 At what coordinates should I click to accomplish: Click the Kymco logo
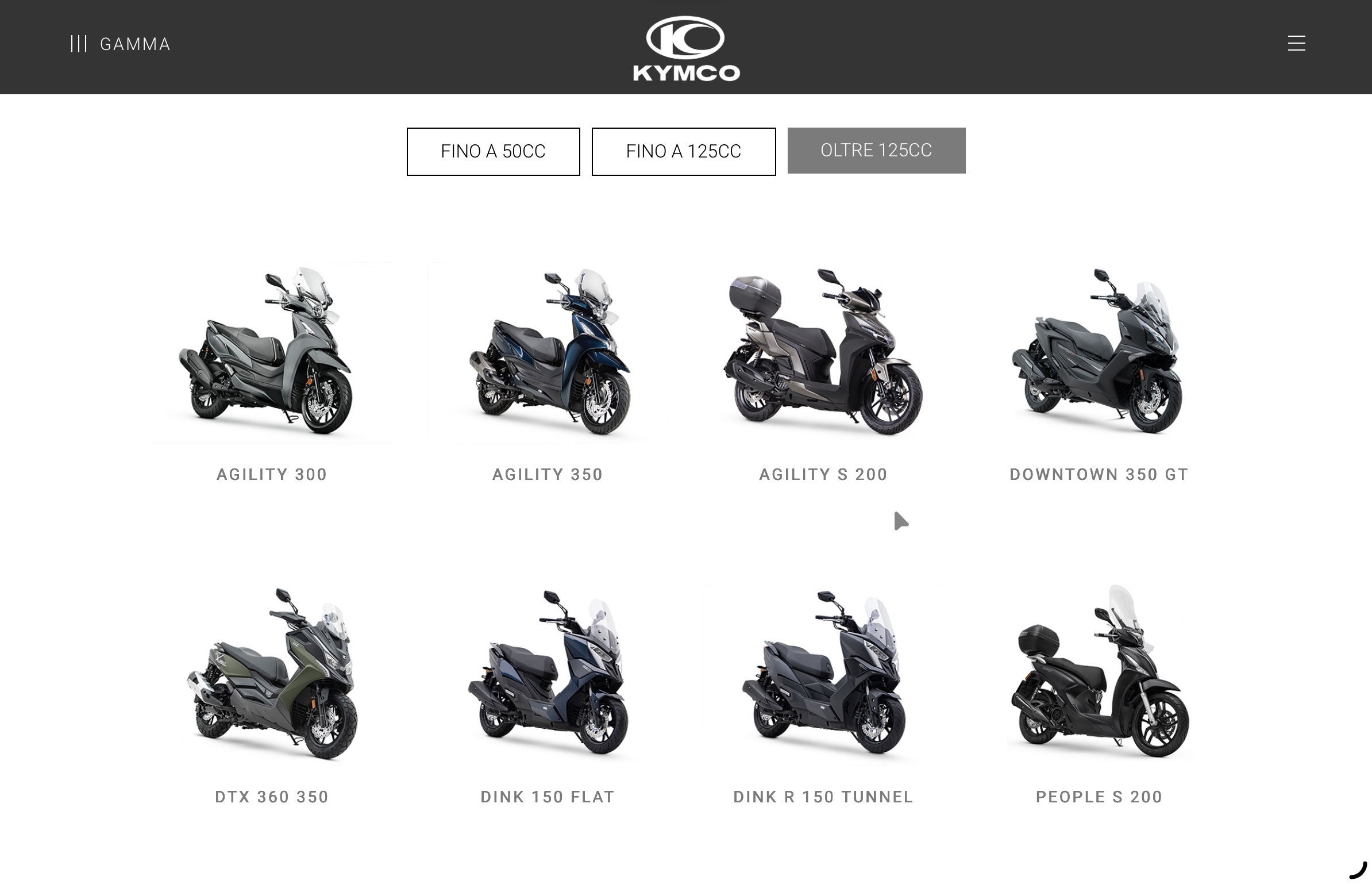[686, 48]
